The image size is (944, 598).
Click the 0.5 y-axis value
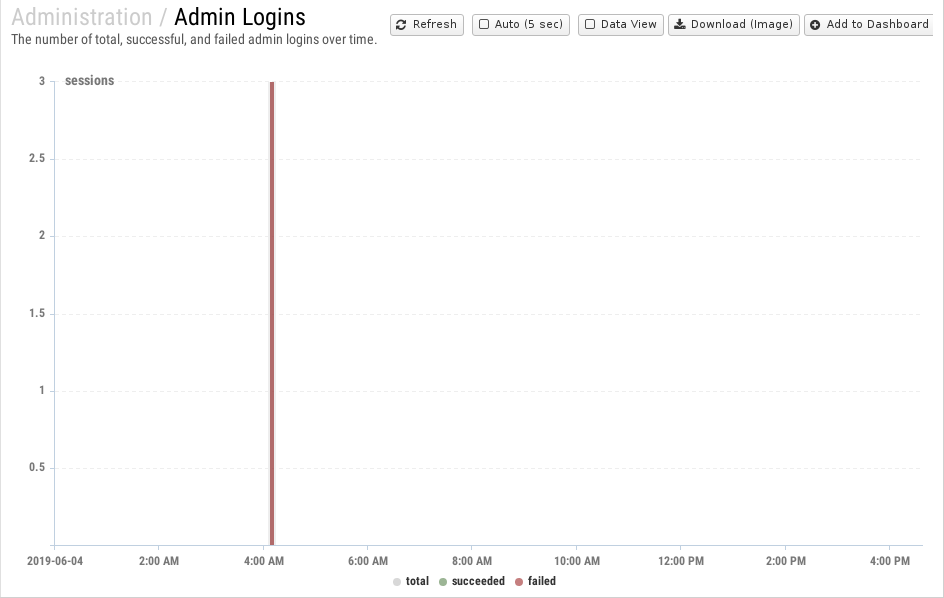37,467
